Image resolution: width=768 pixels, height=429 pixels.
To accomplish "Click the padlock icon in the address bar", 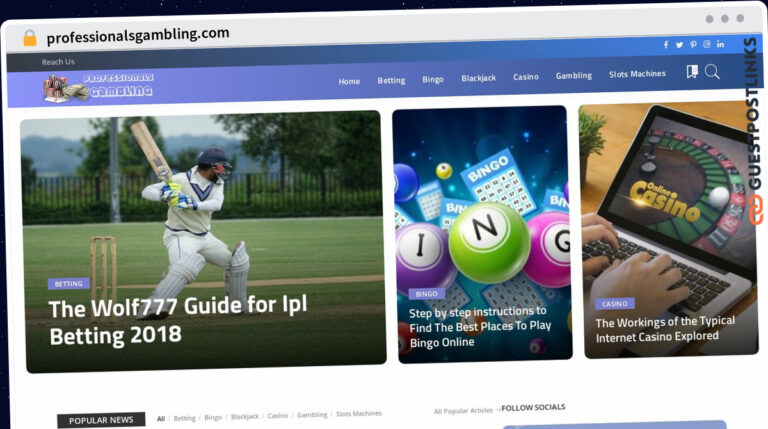I will [30, 38].
